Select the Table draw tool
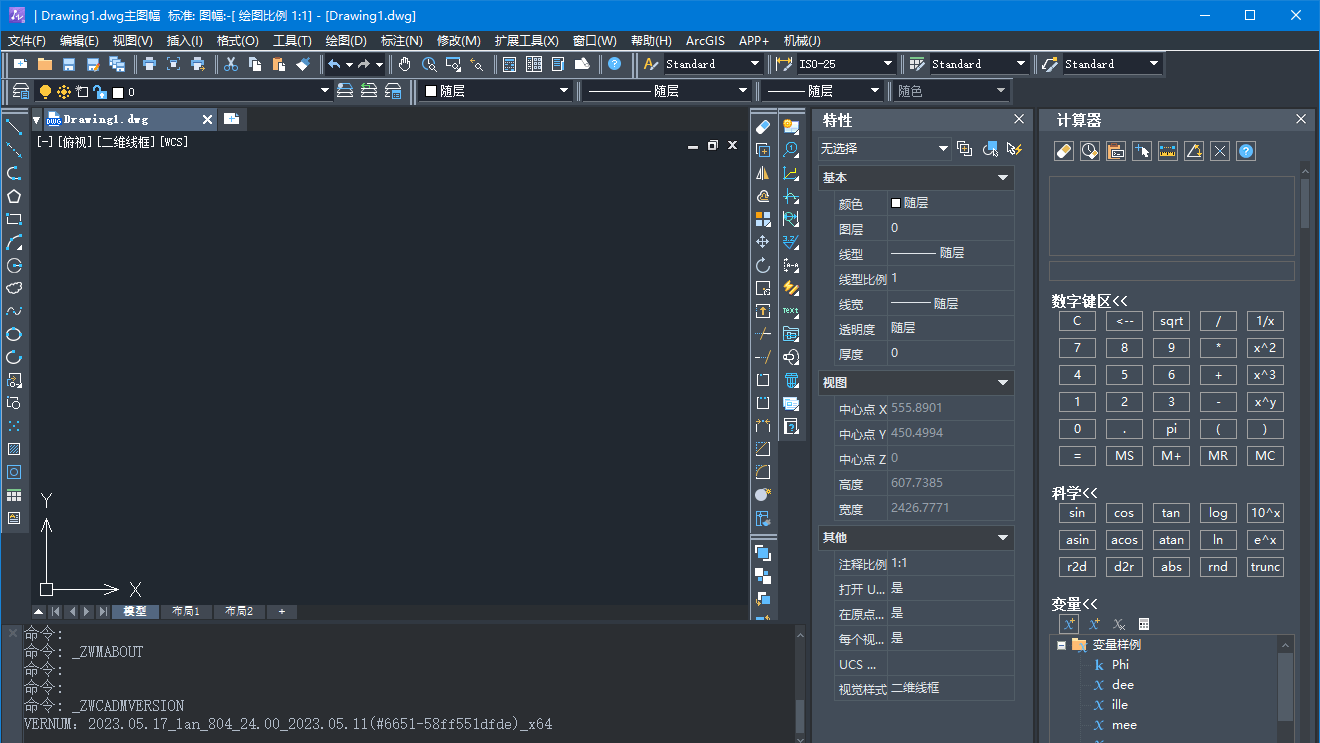This screenshot has height=743, width=1320. [x=14, y=495]
